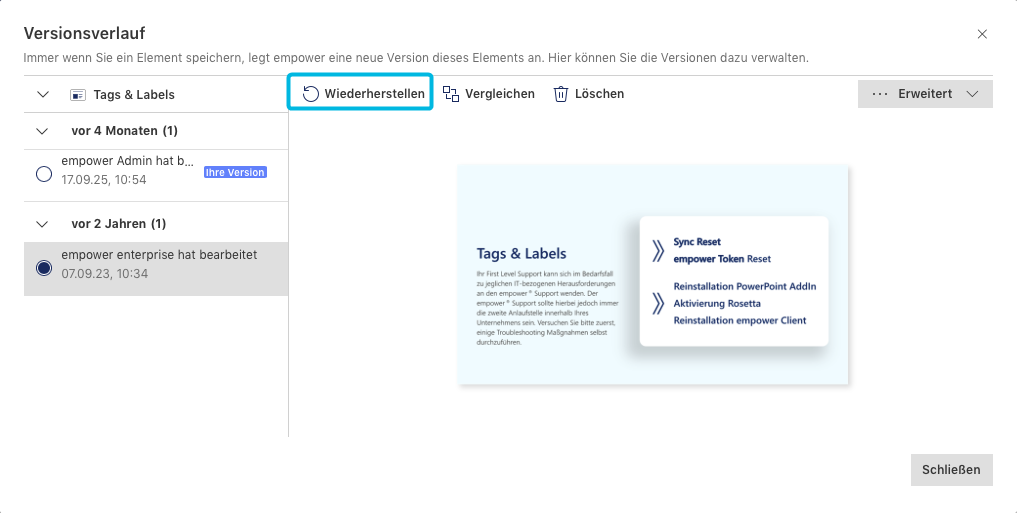Click the 'vor 4 Monaten (1)' label
Screen dimensions: 1017x513
tap(125, 131)
